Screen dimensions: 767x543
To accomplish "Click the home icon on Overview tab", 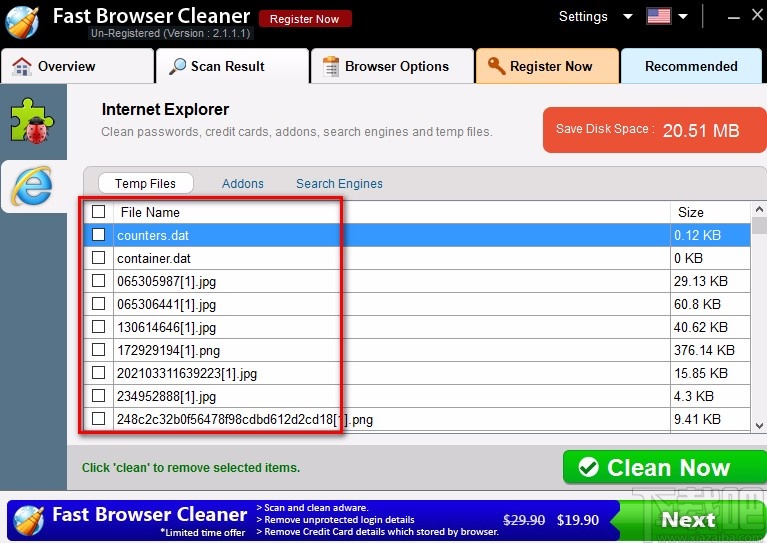I will pyautogui.click(x=22, y=67).
